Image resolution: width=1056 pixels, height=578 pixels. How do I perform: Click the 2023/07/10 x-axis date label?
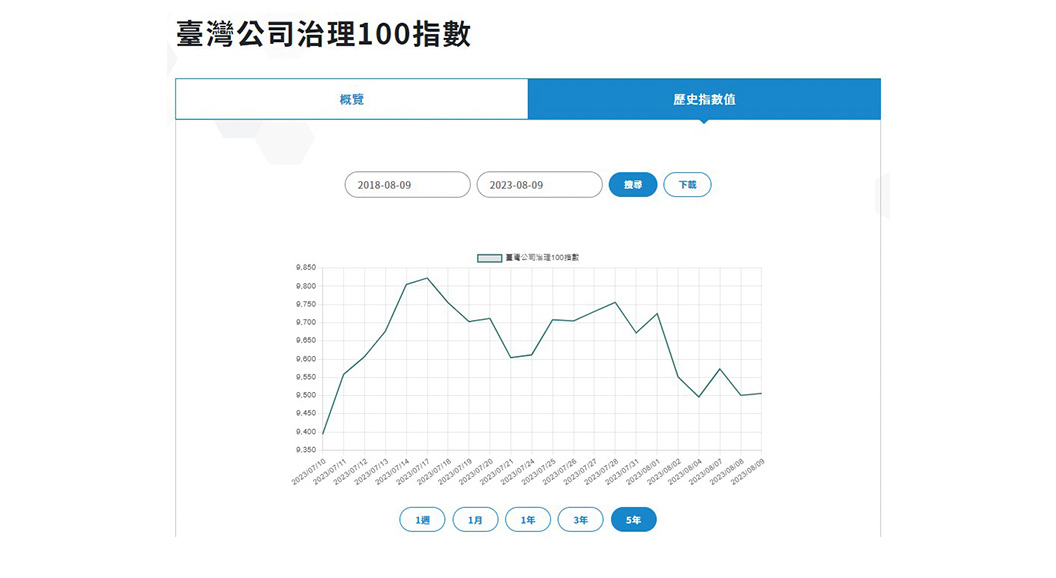(x=309, y=471)
